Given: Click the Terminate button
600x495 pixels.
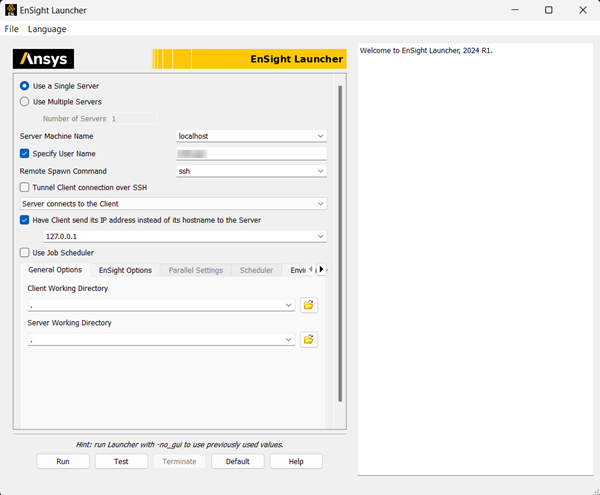Looking at the screenshot, I should click(x=179, y=461).
